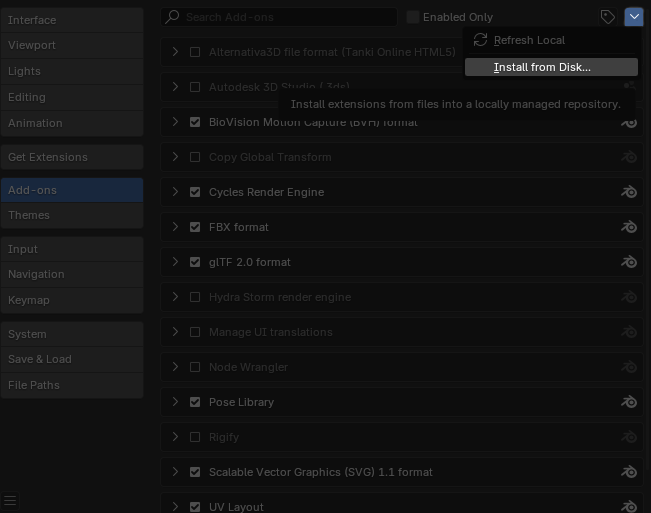Open the Keymap preferences section
The image size is (651, 513).
(x=72, y=300)
